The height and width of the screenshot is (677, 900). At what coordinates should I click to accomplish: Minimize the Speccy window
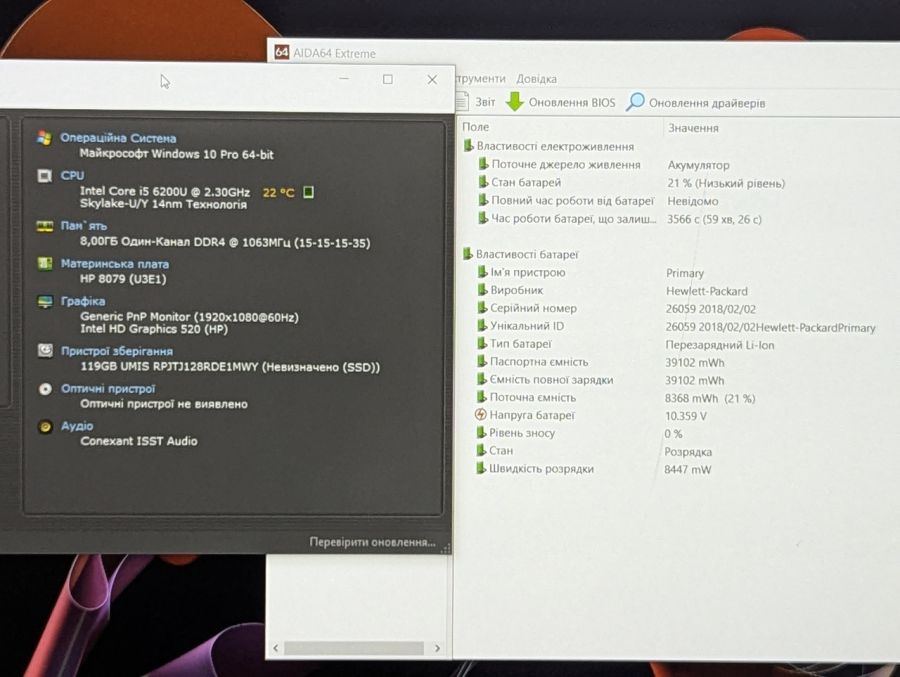pyautogui.click(x=344, y=79)
